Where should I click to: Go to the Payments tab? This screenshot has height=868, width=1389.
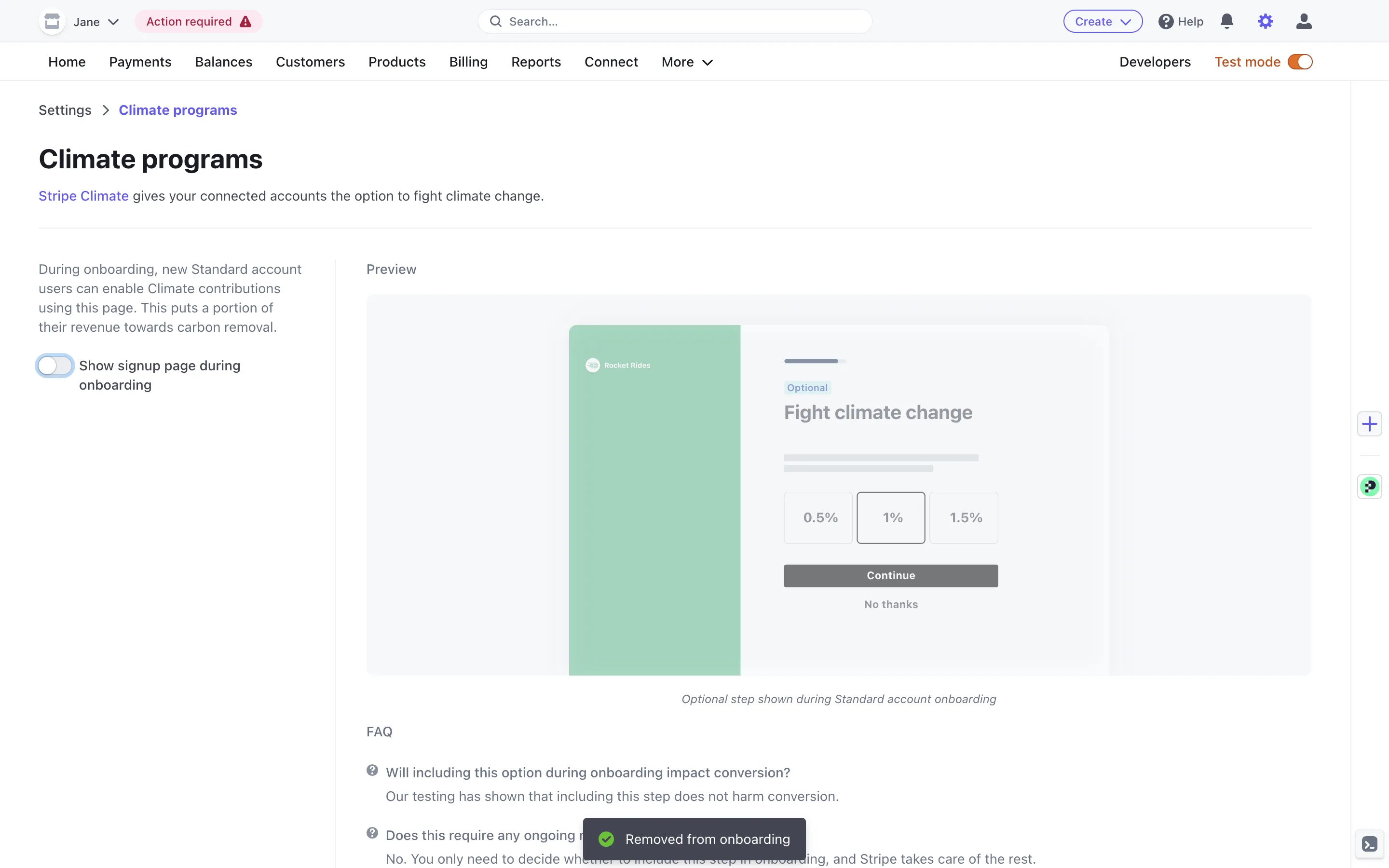140,62
